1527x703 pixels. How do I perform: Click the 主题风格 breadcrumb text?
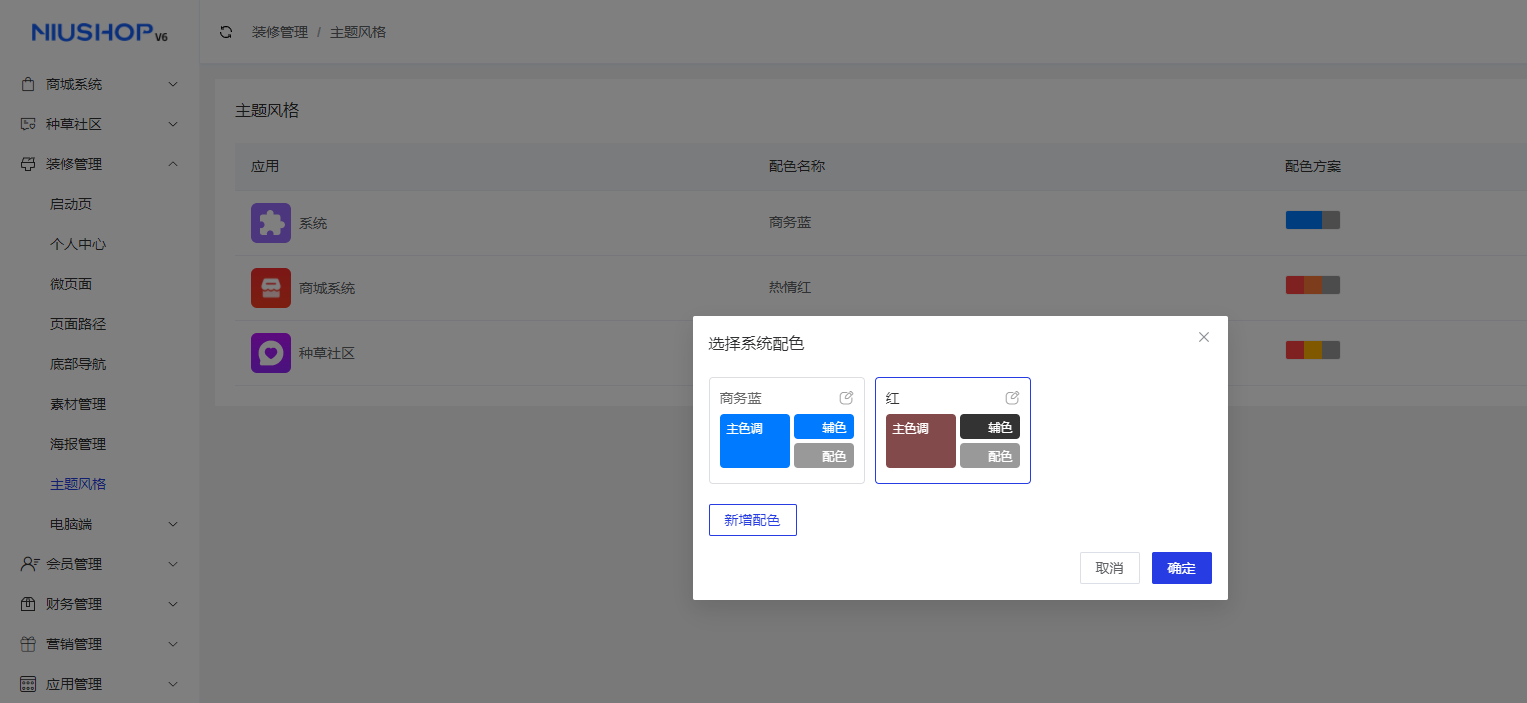[x=358, y=32]
